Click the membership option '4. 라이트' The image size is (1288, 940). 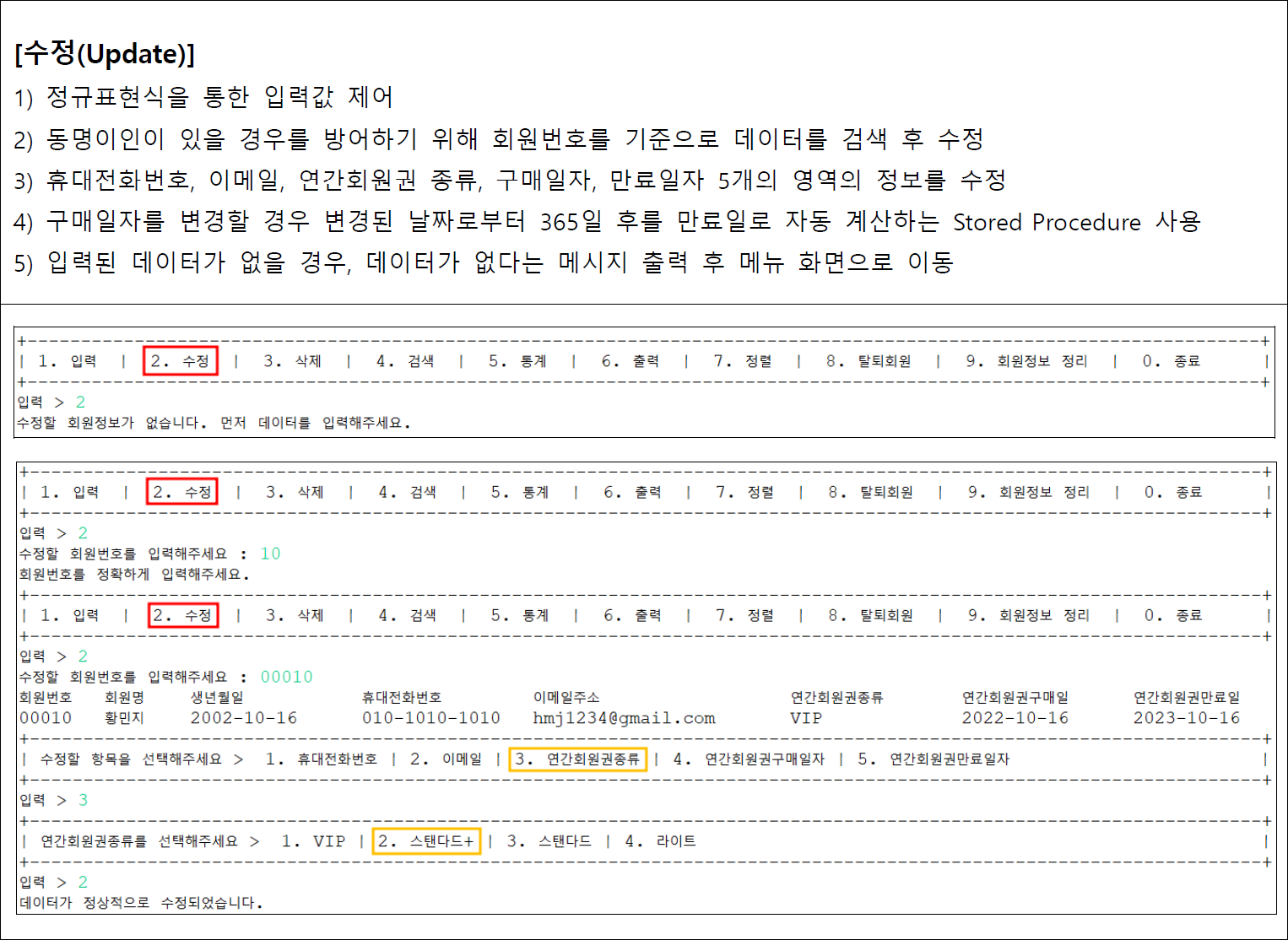pyautogui.click(x=660, y=841)
